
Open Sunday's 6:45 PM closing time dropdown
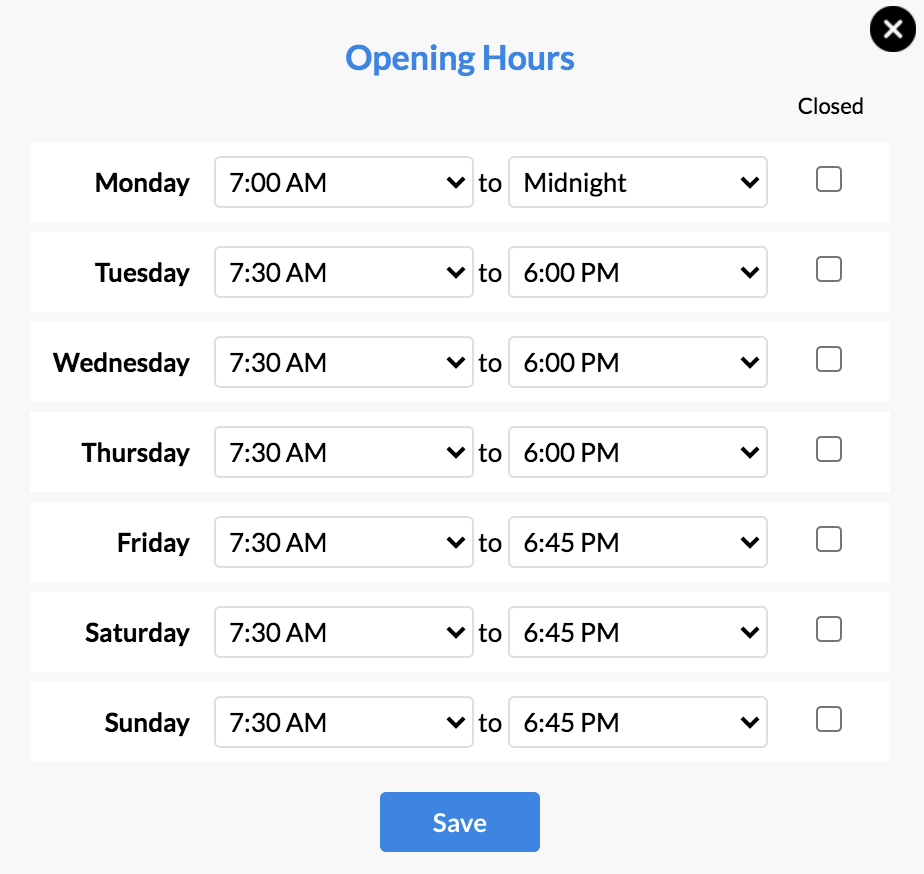point(638,722)
